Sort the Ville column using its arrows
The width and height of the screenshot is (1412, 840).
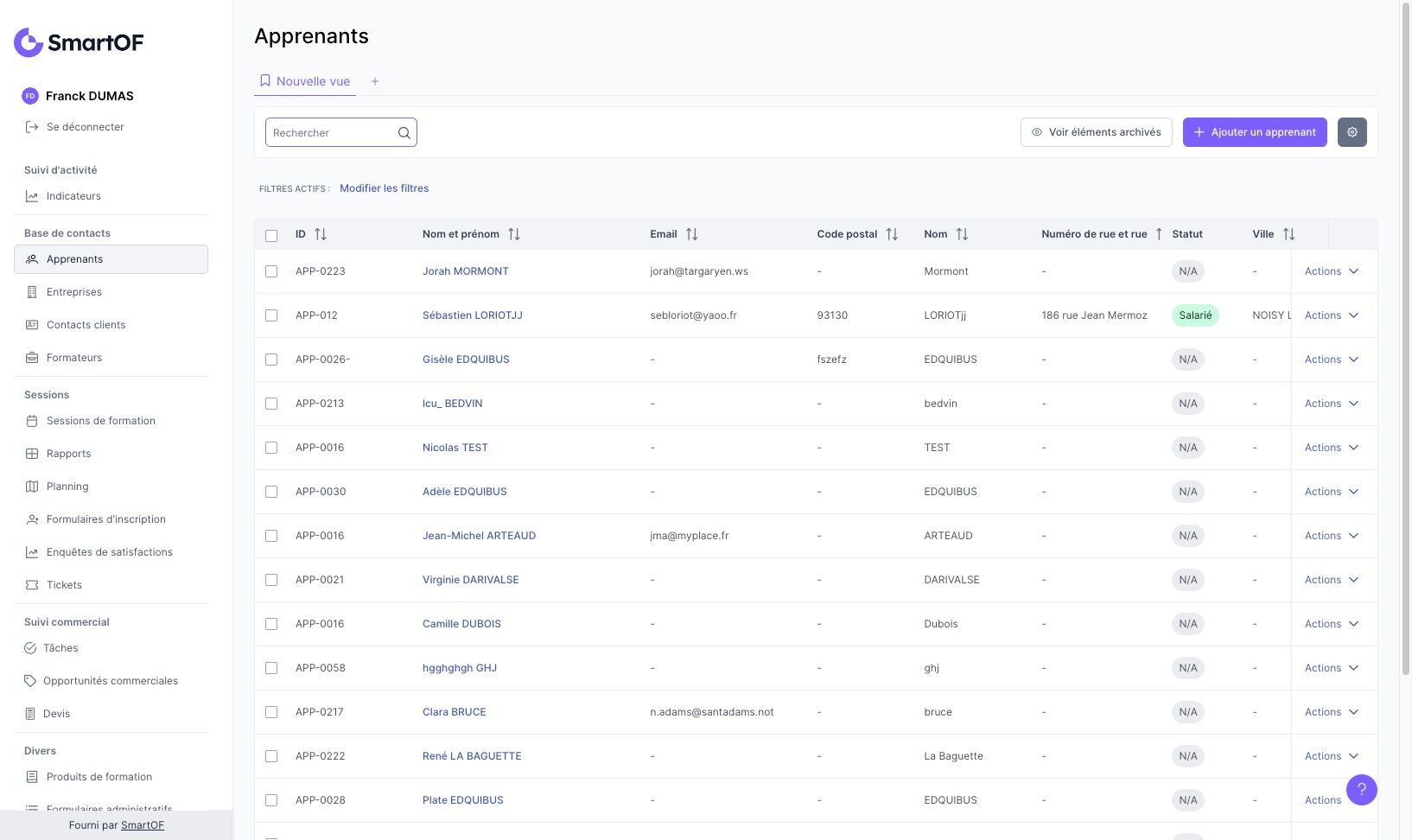tap(1288, 234)
